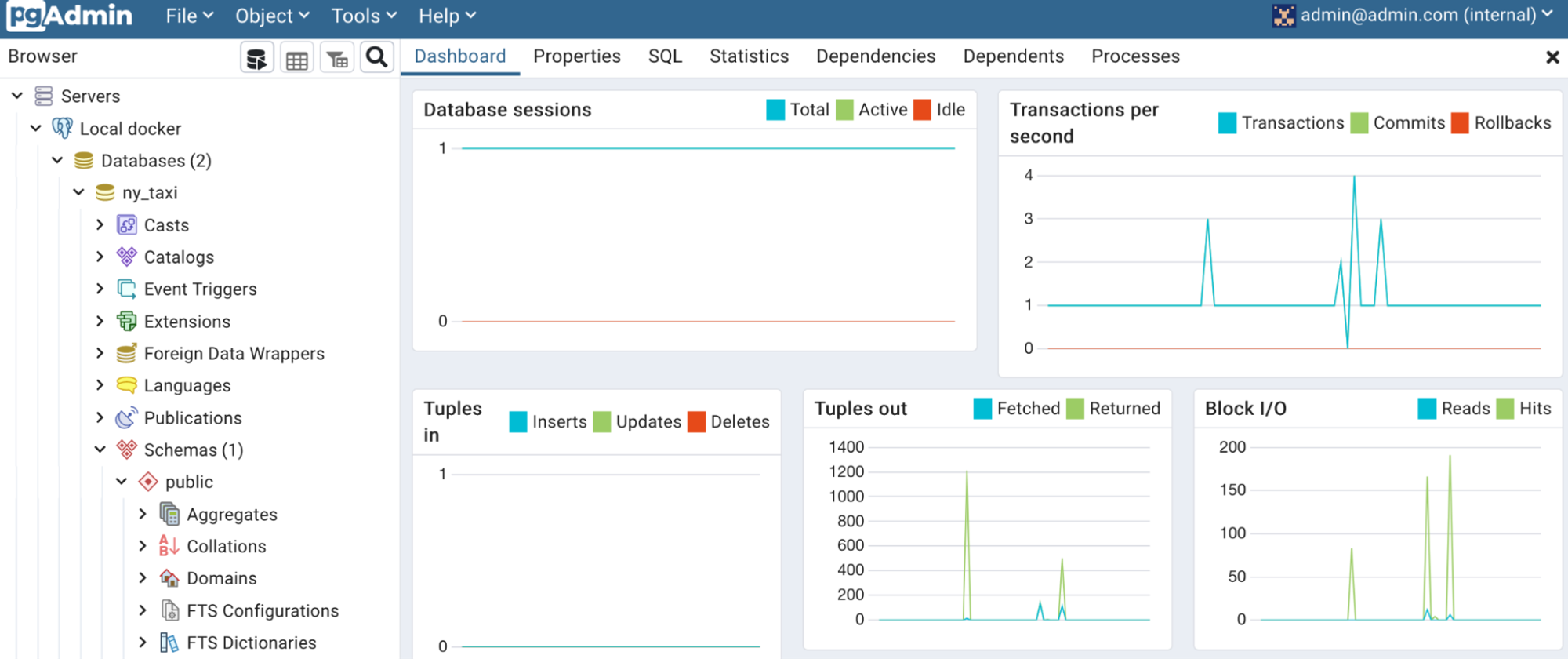The height and width of the screenshot is (659, 1568).
Task: Click the FTS Configurations node icon
Action: click(169, 610)
